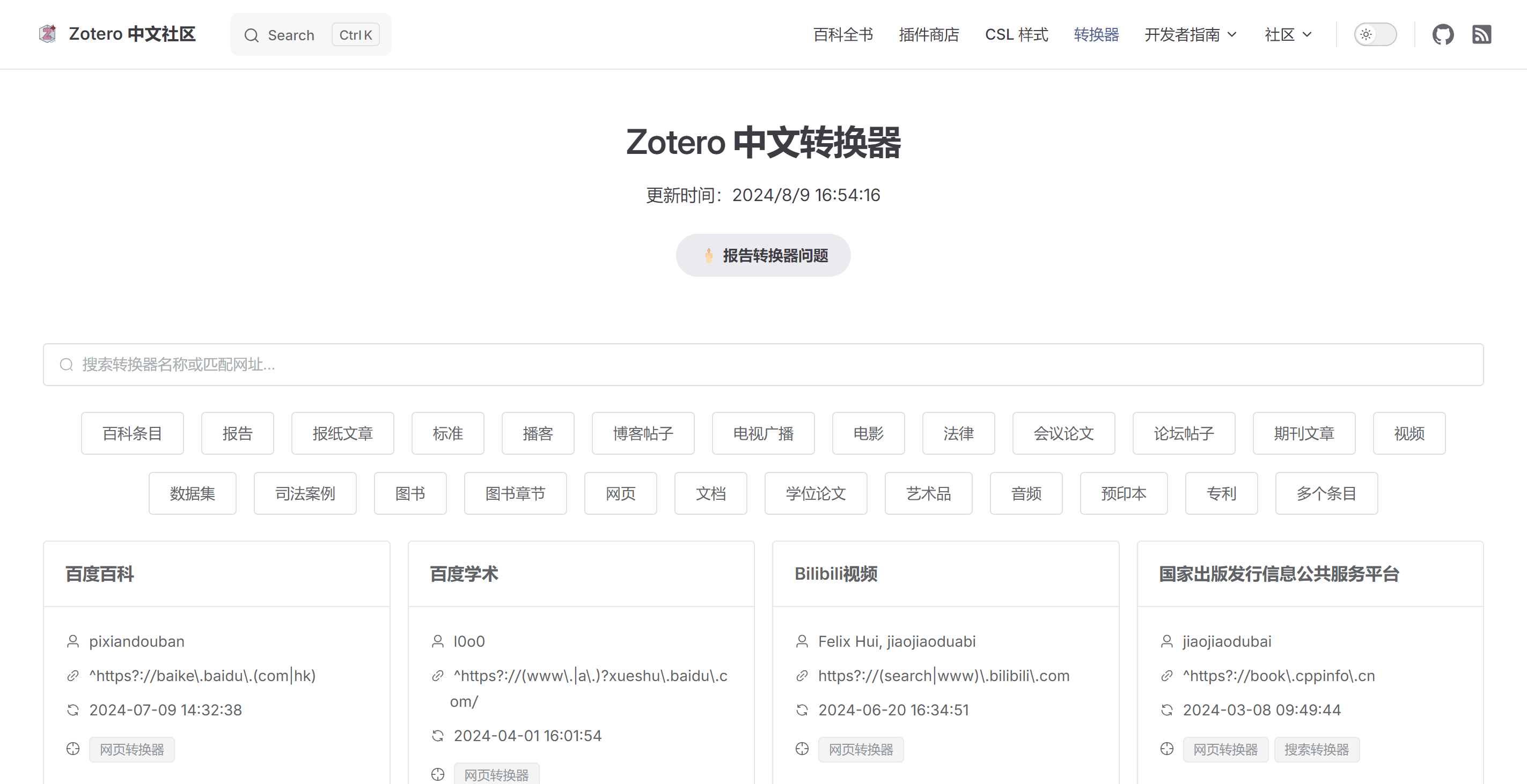Open the 百度百科 translator card title
Image resolution: width=1527 pixels, height=784 pixels.
[100, 574]
